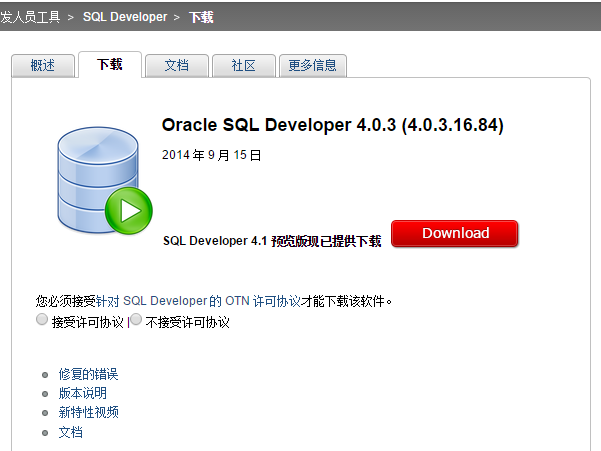Open the 新特性视频 link
The image size is (601, 451).
(x=89, y=413)
